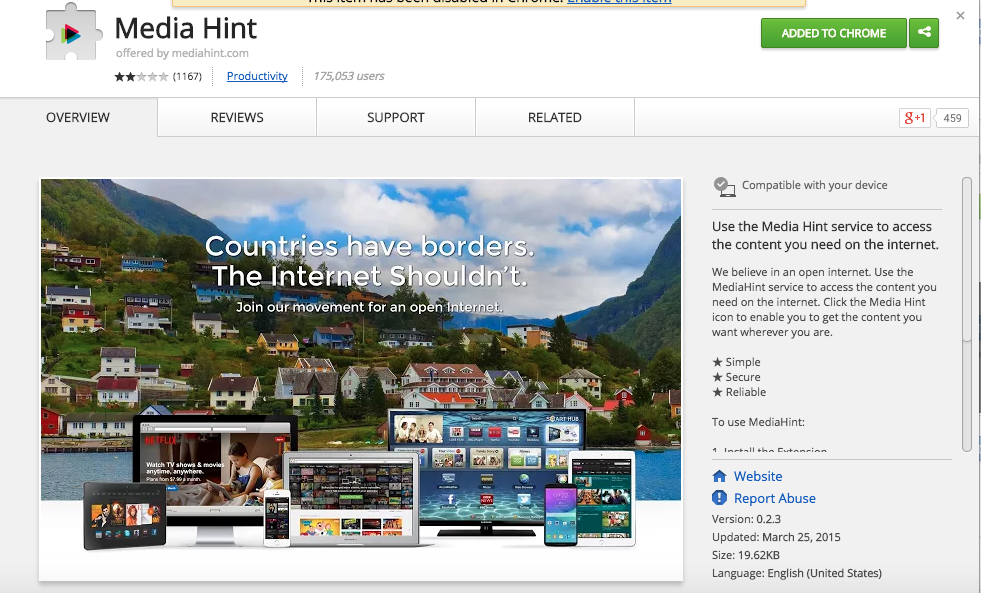981x593 pixels.
Task: Click the Media Hint puzzle-piece extension icon
Action: coord(73,32)
